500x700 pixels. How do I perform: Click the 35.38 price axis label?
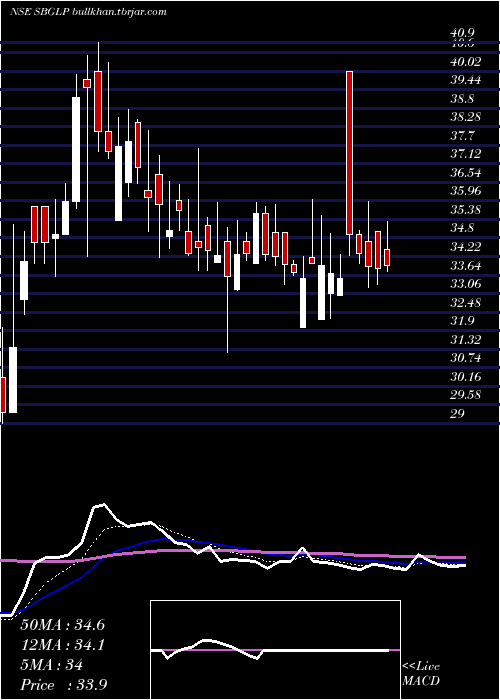point(465,210)
